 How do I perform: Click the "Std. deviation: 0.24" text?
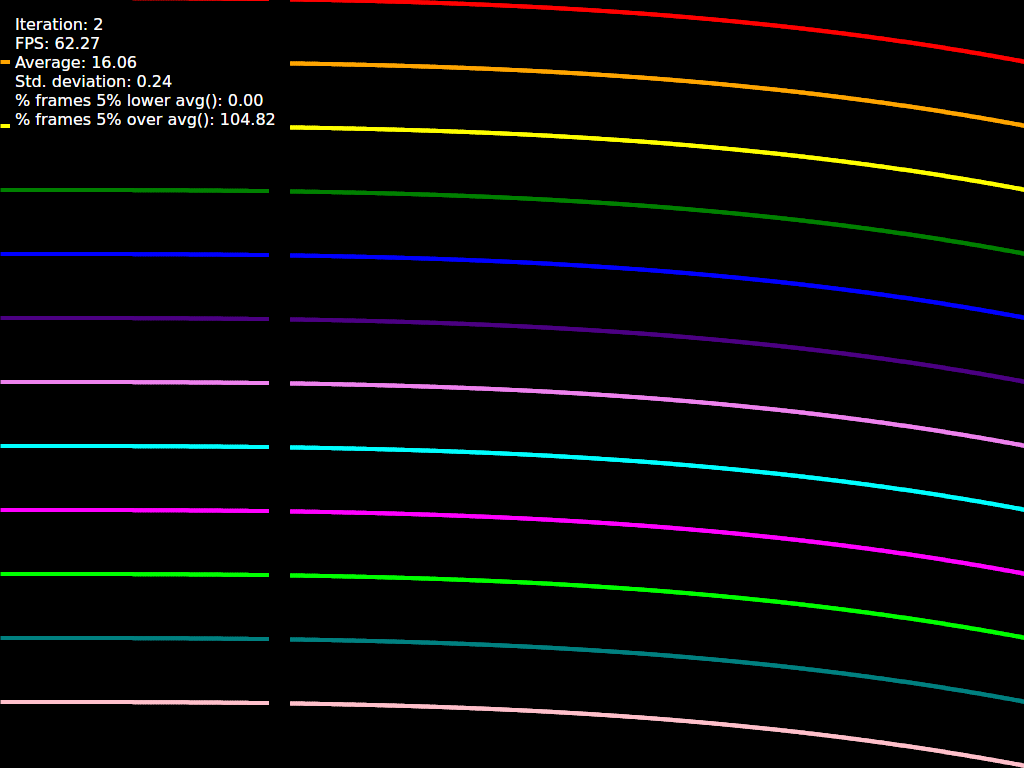[x=93, y=81]
